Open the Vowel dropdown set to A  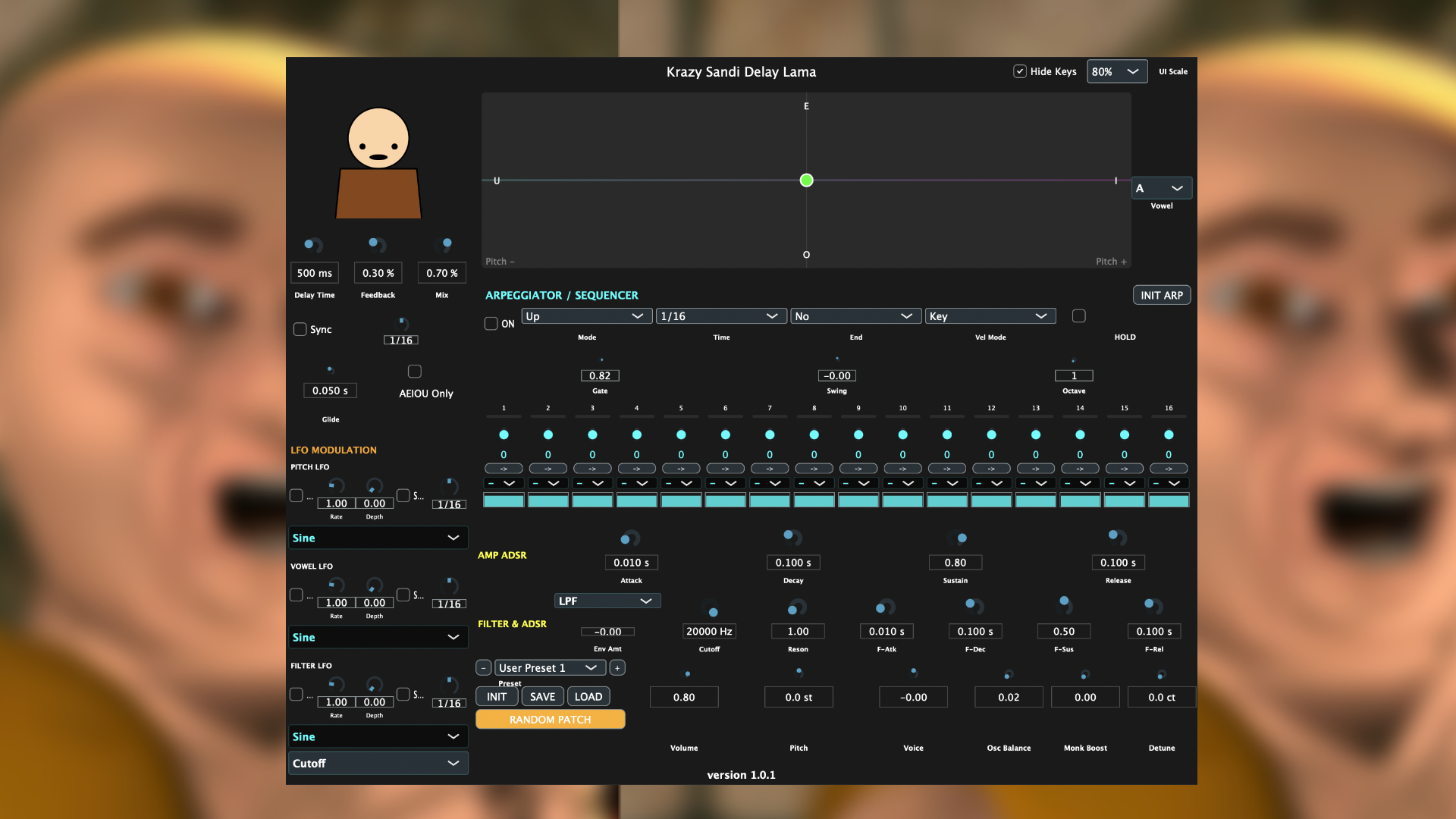coord(1161,188)
